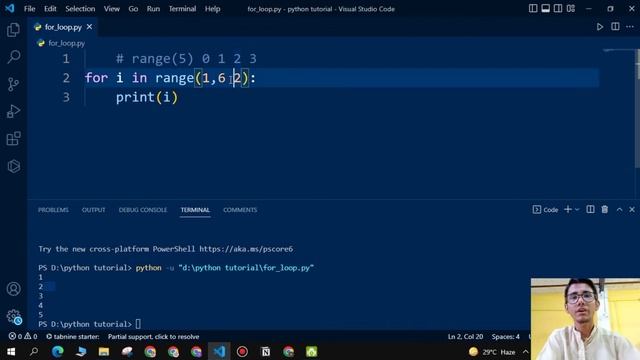Open the Windows Start menu
This screenshot has height=360, width=640.
(x=11, y=351)
